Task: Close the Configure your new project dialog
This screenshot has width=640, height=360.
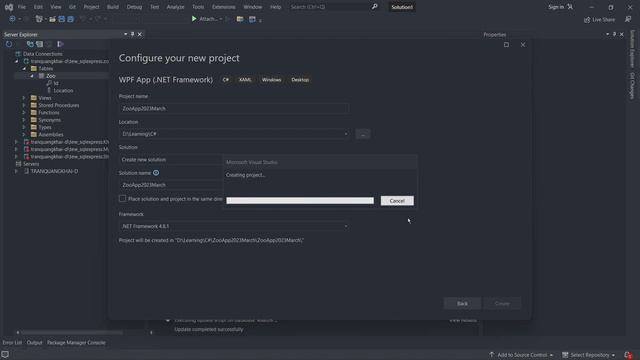Action: [523, 44]
